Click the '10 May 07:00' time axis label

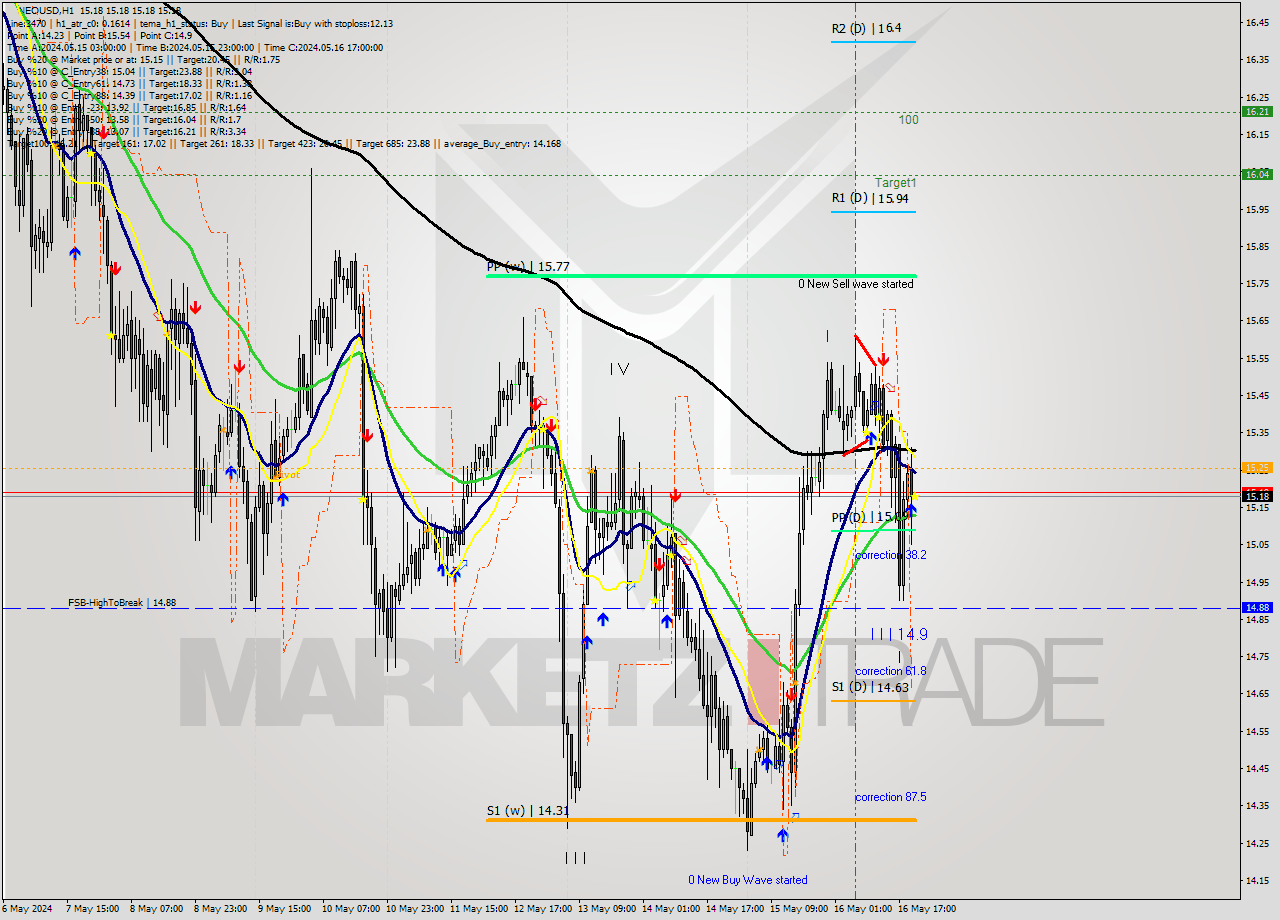pos(353,909)
